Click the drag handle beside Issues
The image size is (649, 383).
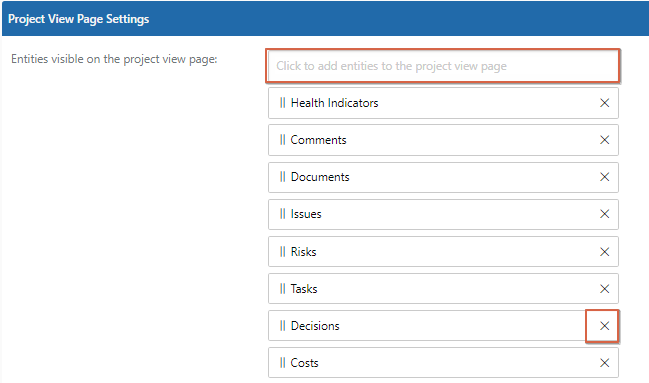[282, 214]
